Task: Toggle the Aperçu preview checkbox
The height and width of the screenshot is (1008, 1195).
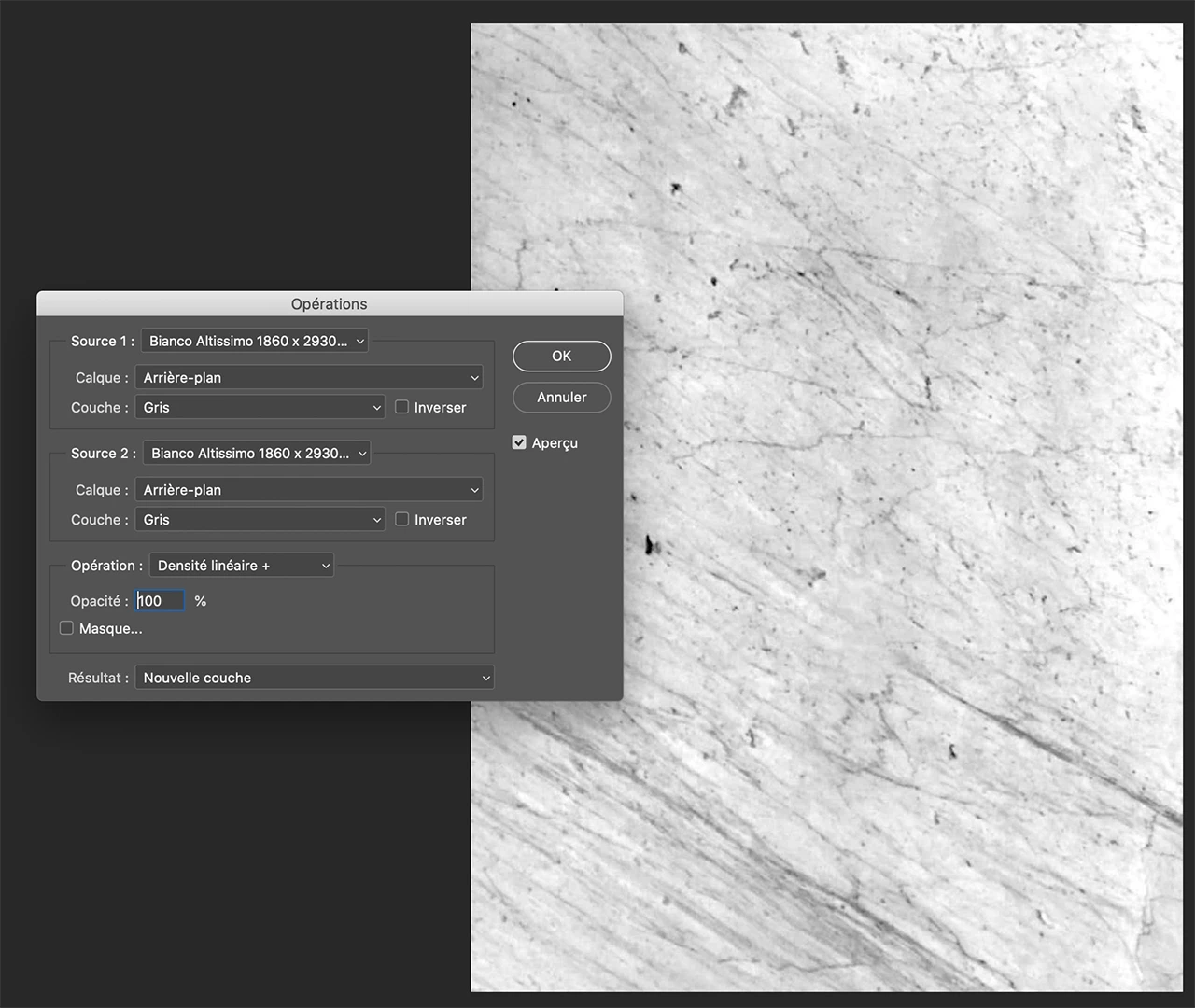Action: coord(519,442)
